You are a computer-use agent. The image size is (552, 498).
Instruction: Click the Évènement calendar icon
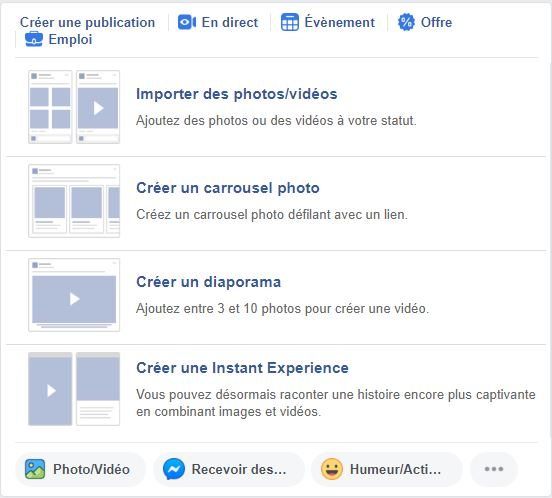click(x=290, y=23)
